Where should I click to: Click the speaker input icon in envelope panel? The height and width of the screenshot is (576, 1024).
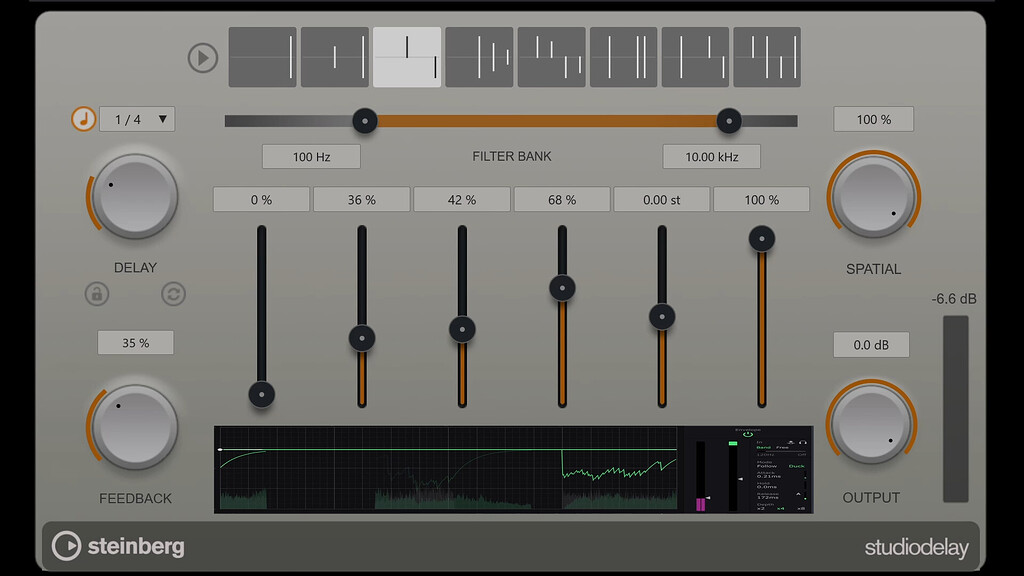pyautogui.click(x=792, y=442)
